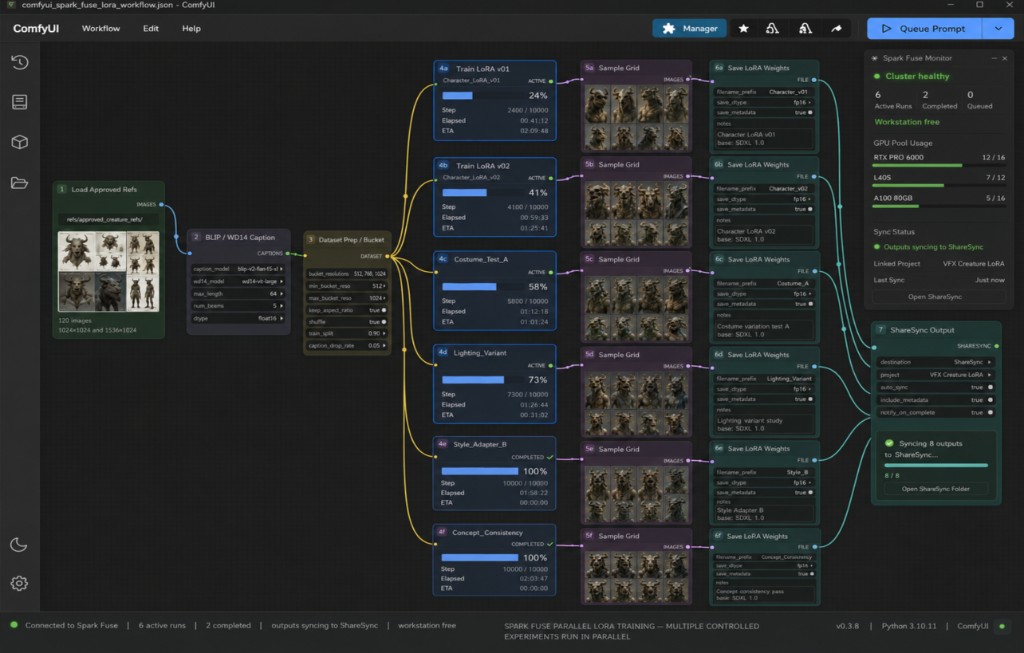
Task: Edit the refs/approved_creature_refs/ path field
Action: coord(108,219)
